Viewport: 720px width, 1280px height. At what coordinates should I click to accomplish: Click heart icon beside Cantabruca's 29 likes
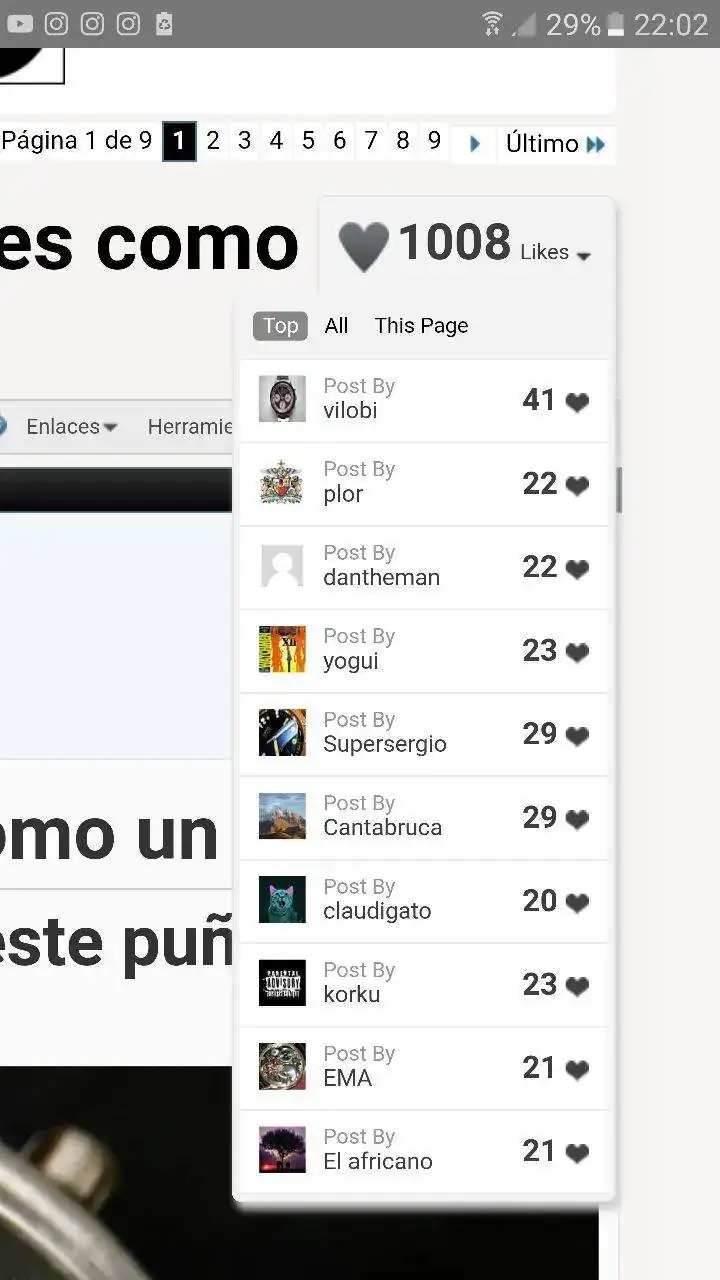pos(577,820)
